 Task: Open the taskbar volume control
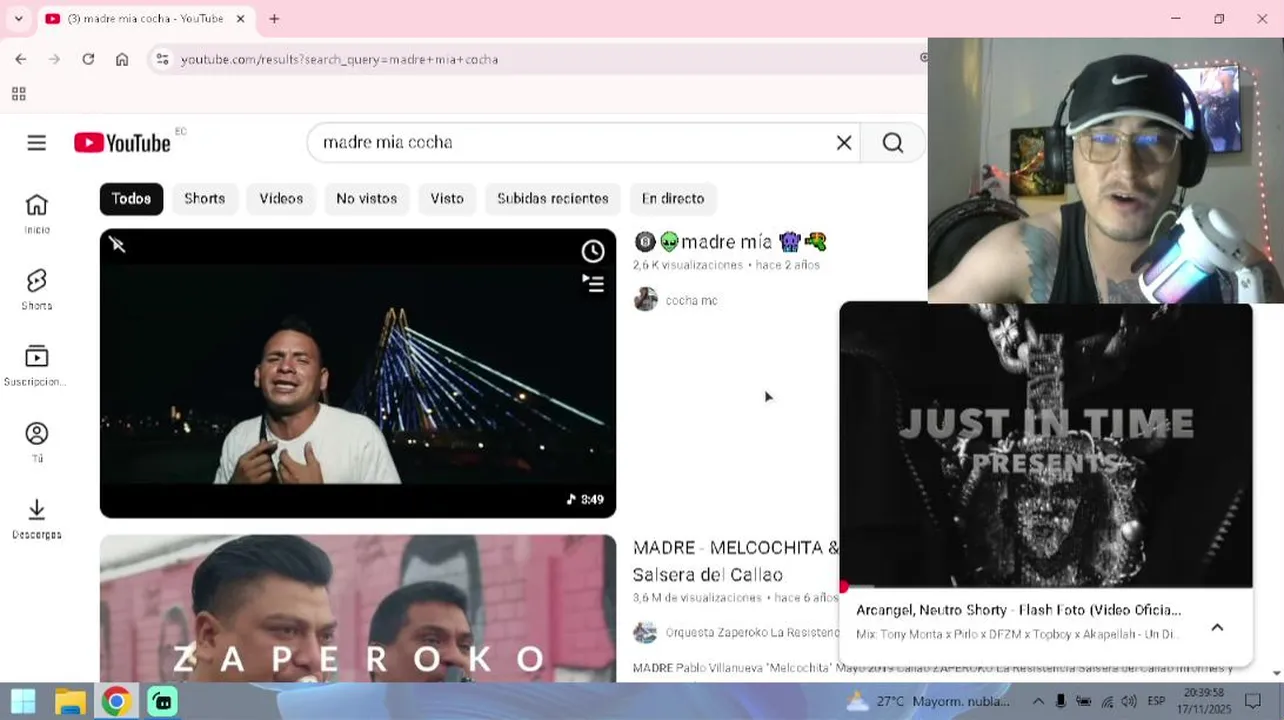[1129, 701]
